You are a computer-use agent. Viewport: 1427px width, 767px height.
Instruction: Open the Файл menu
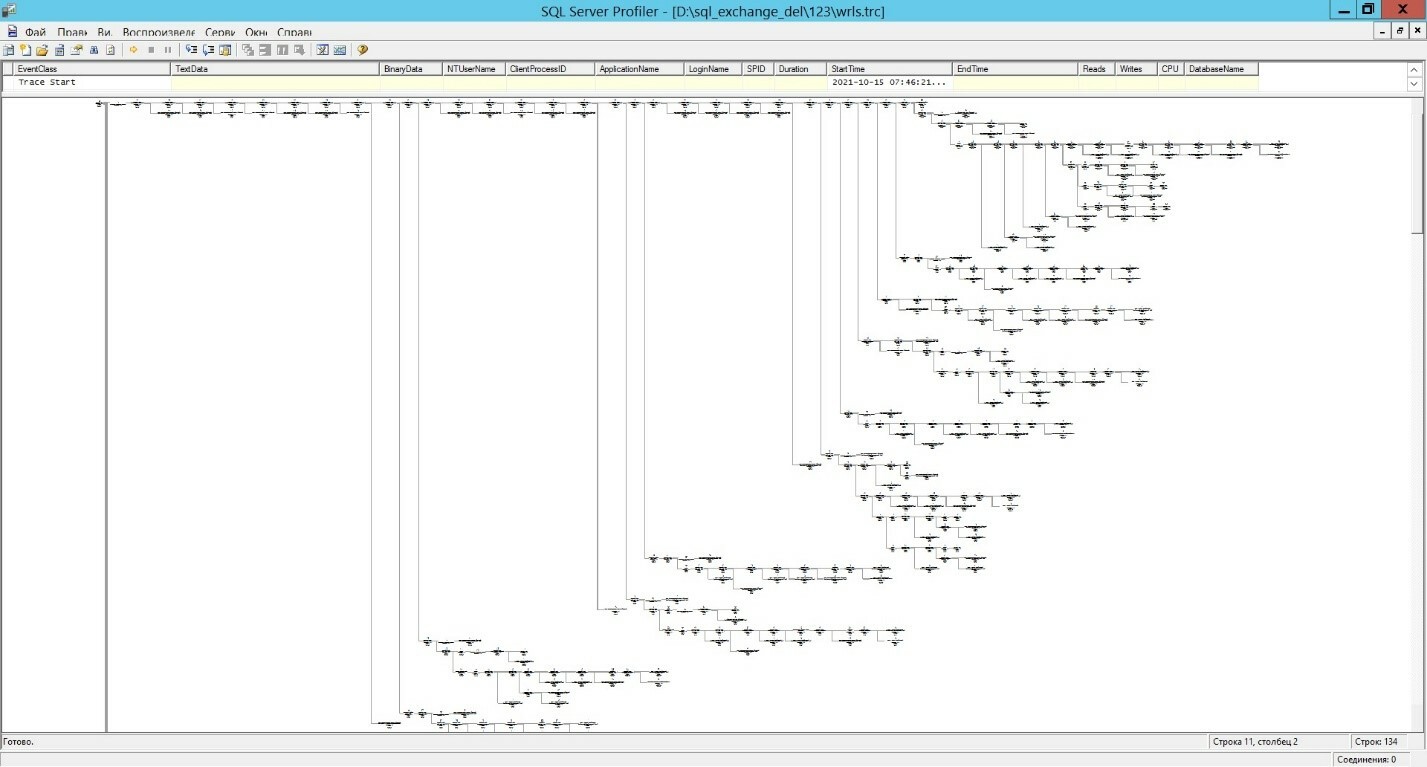[x=36, y=32]
